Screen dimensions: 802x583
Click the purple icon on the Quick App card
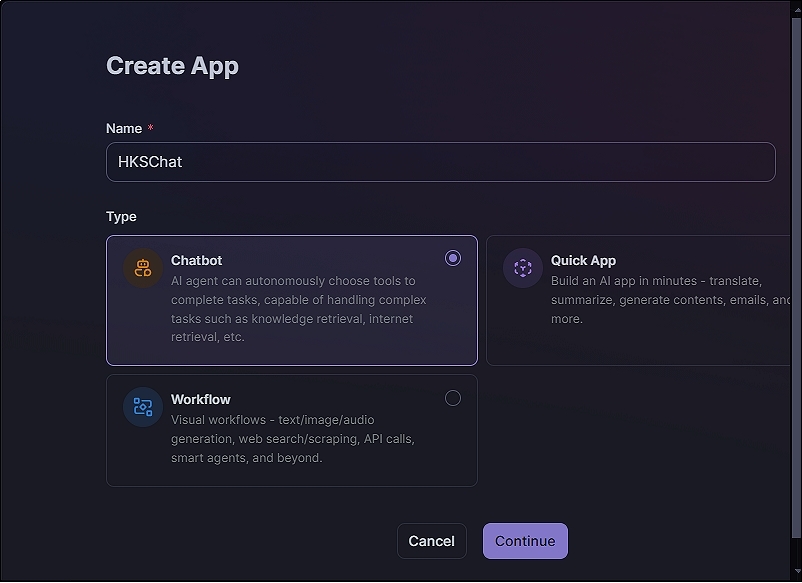pyautogui.click(x=522, y=267)
